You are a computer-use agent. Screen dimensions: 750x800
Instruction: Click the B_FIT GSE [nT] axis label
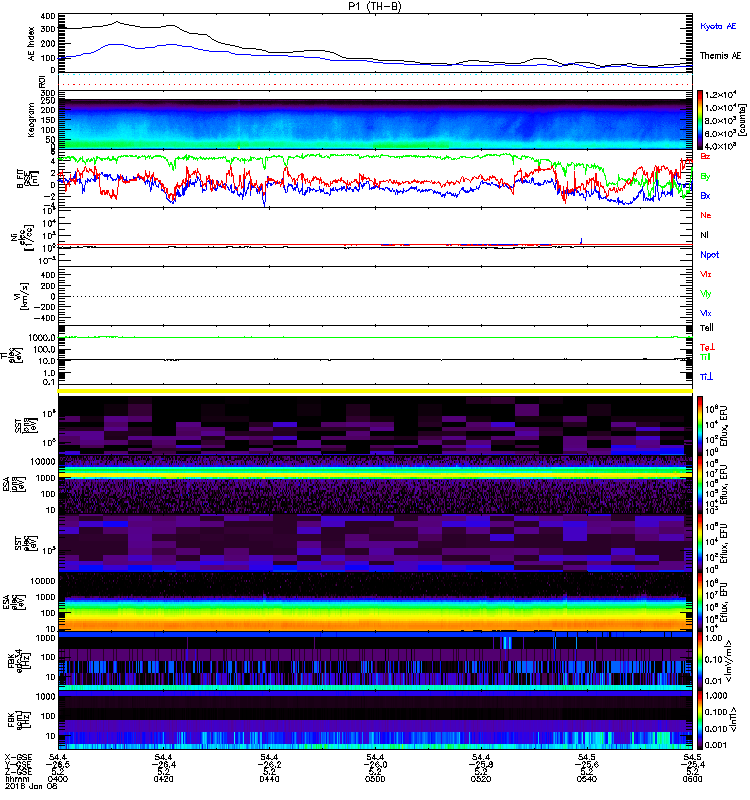[27, 179]
